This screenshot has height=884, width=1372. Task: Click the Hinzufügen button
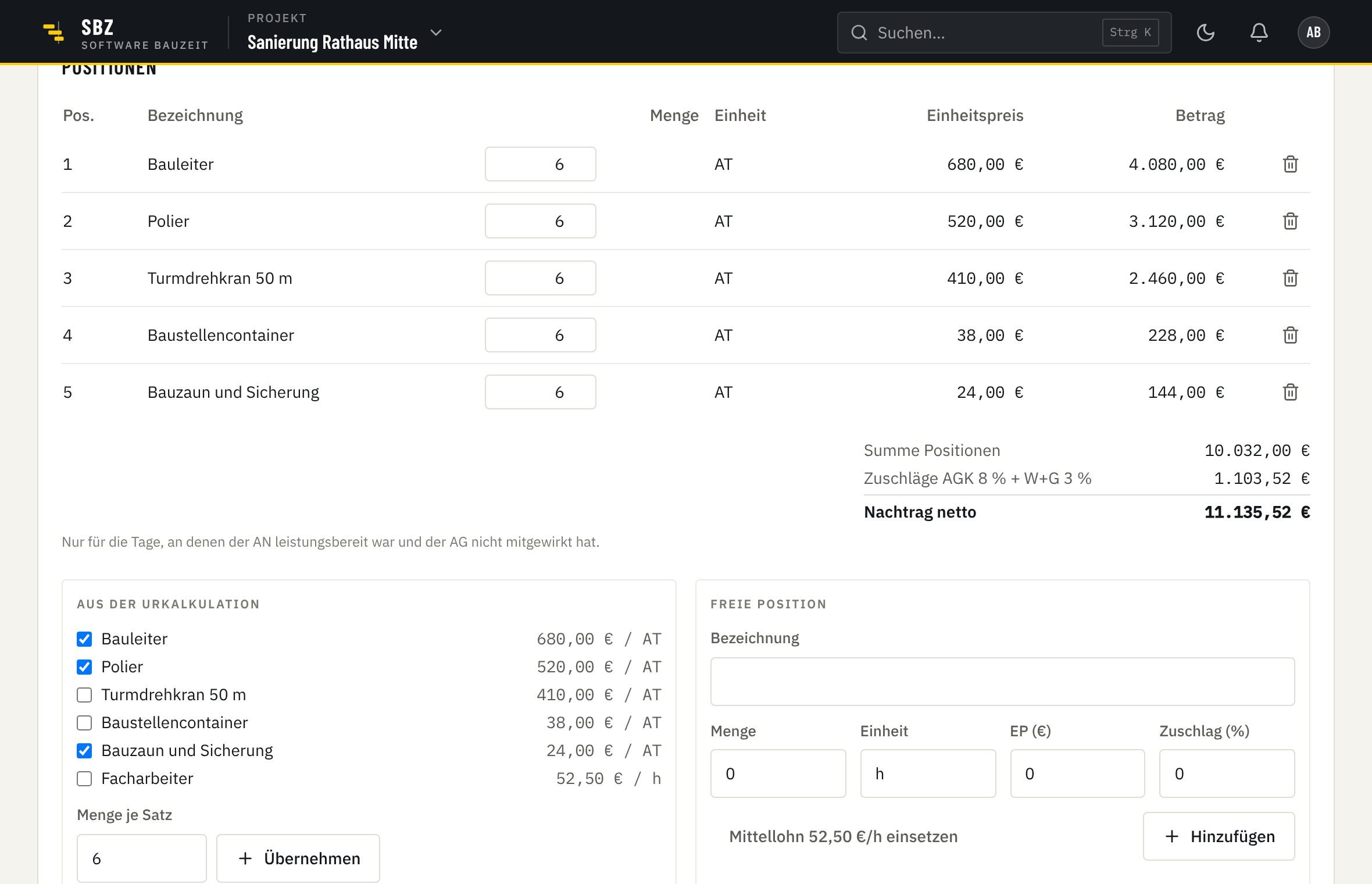[1219, 836]
